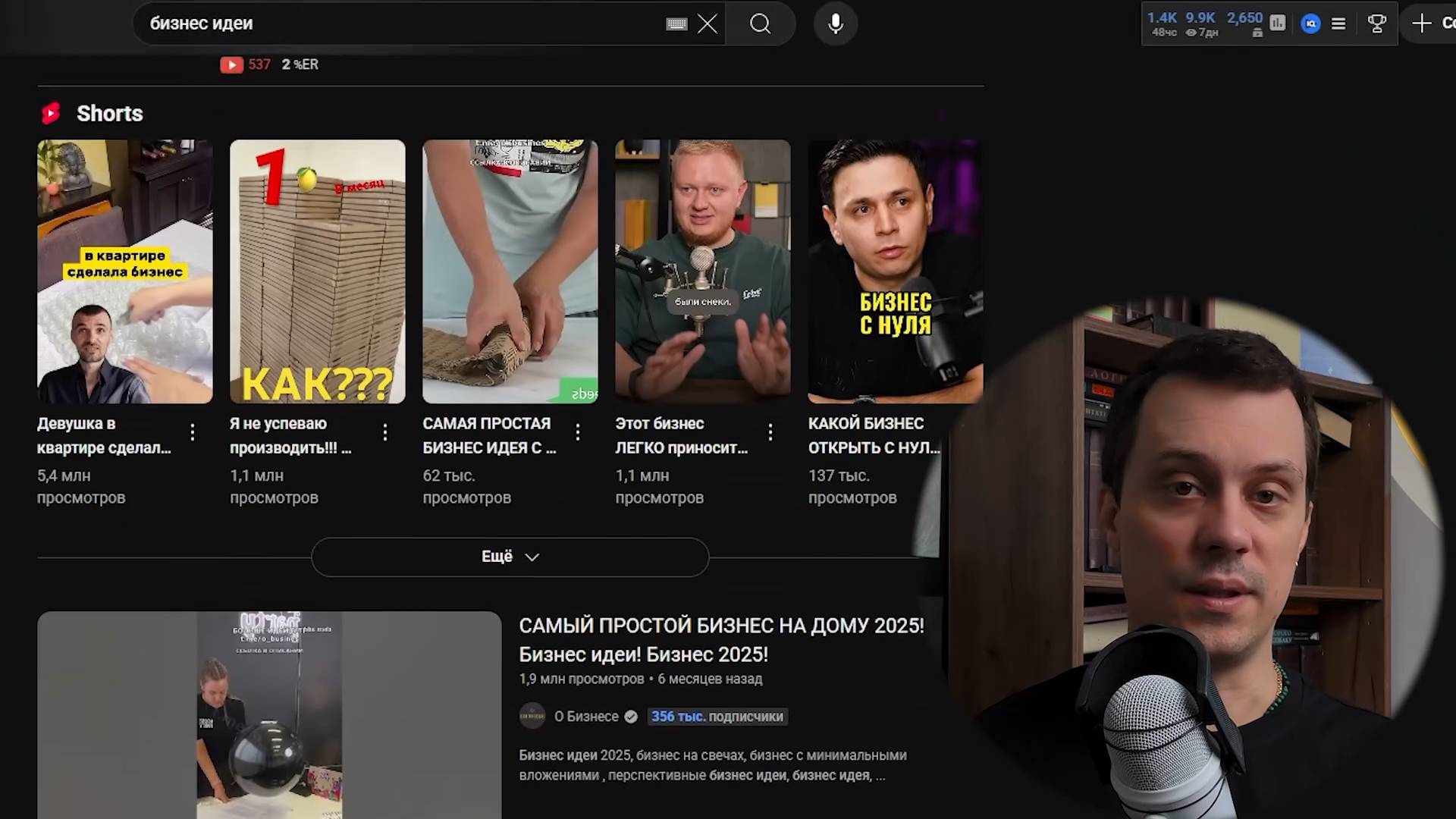Open the vidIQ hamburger menu icon
Screen dimensions: 1456x819
point(1338,24)
